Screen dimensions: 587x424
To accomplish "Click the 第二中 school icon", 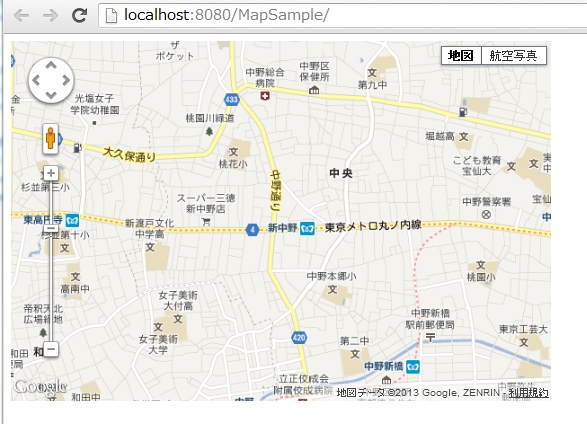I will point(355,354).
